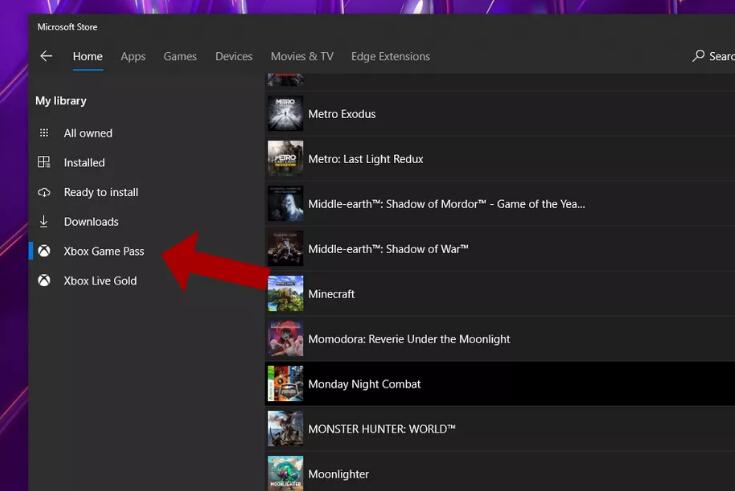735x491 pixels.
Task: Select Installed in My library
Action: click(x=84, y=163)
